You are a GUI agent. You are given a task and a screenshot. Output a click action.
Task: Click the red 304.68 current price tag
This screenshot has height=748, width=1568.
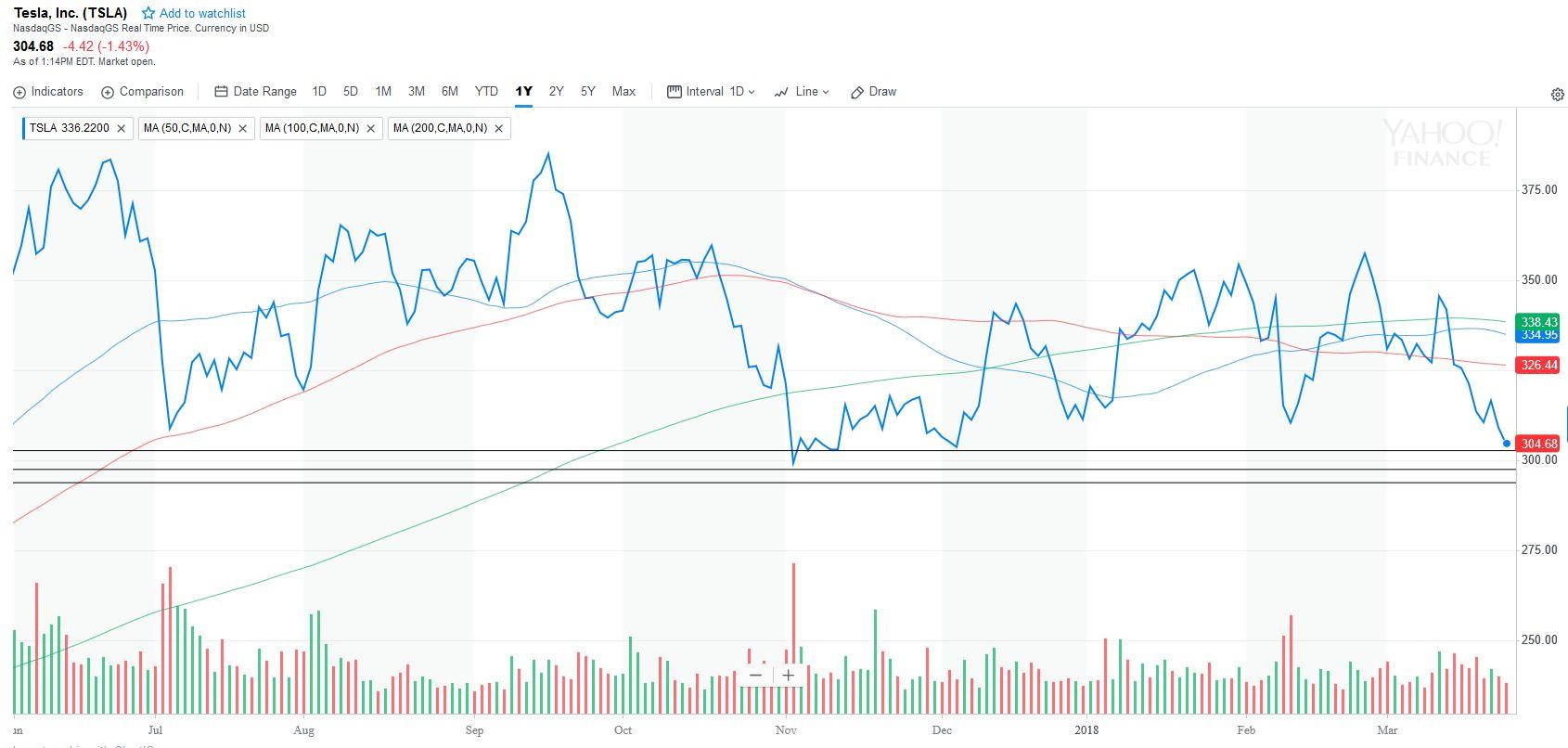(x=1537, y=444)
